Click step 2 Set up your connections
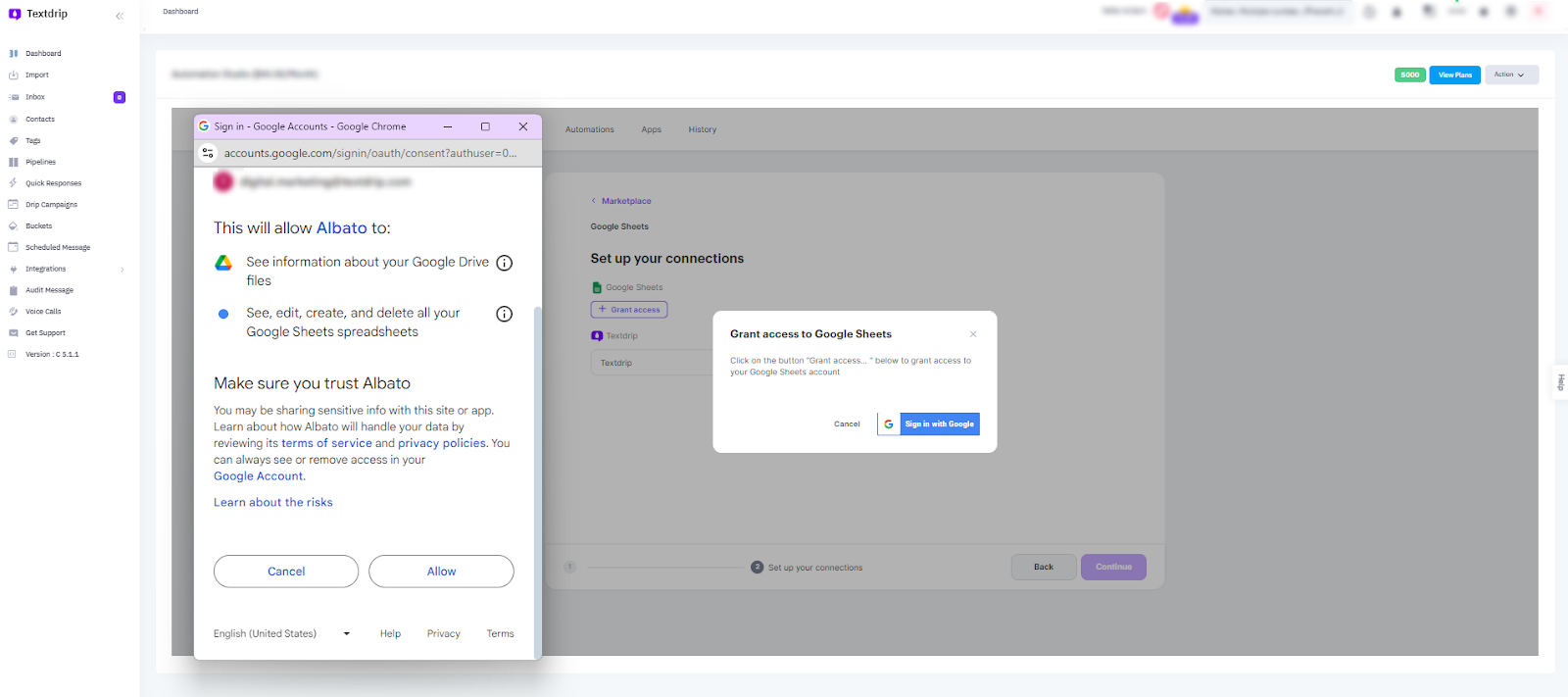 pyautogui.click(x=807, y=568)
